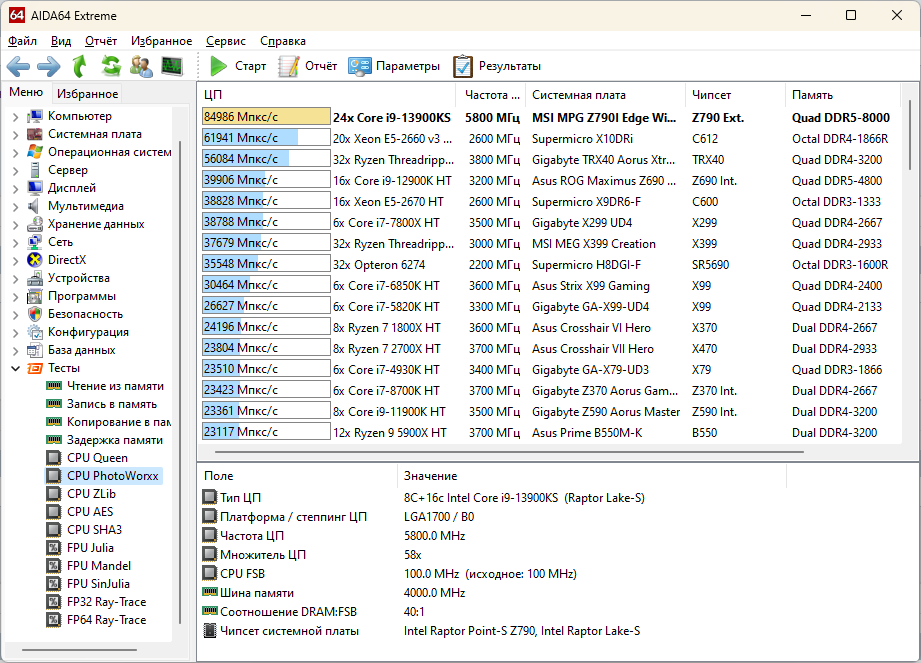Start the benchmark with Старт
This screenshot has width=921, height=663.
click(238, 66)
